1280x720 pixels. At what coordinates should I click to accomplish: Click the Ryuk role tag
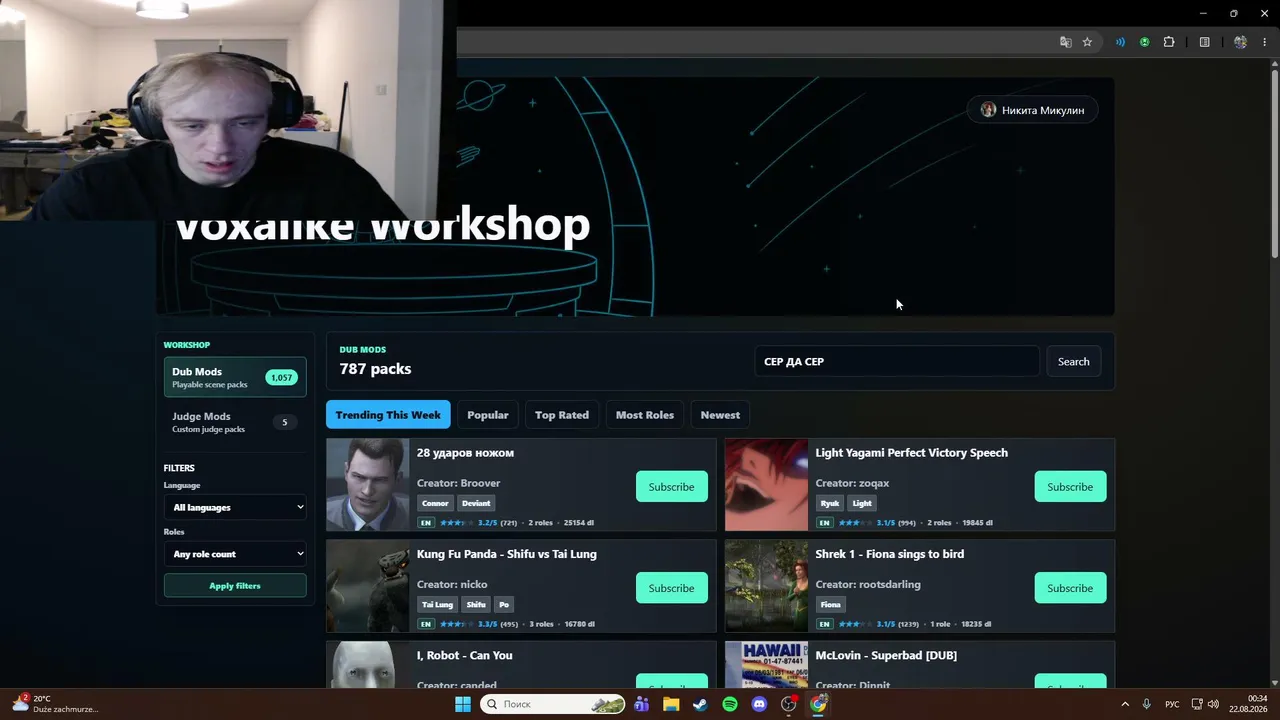830,503
